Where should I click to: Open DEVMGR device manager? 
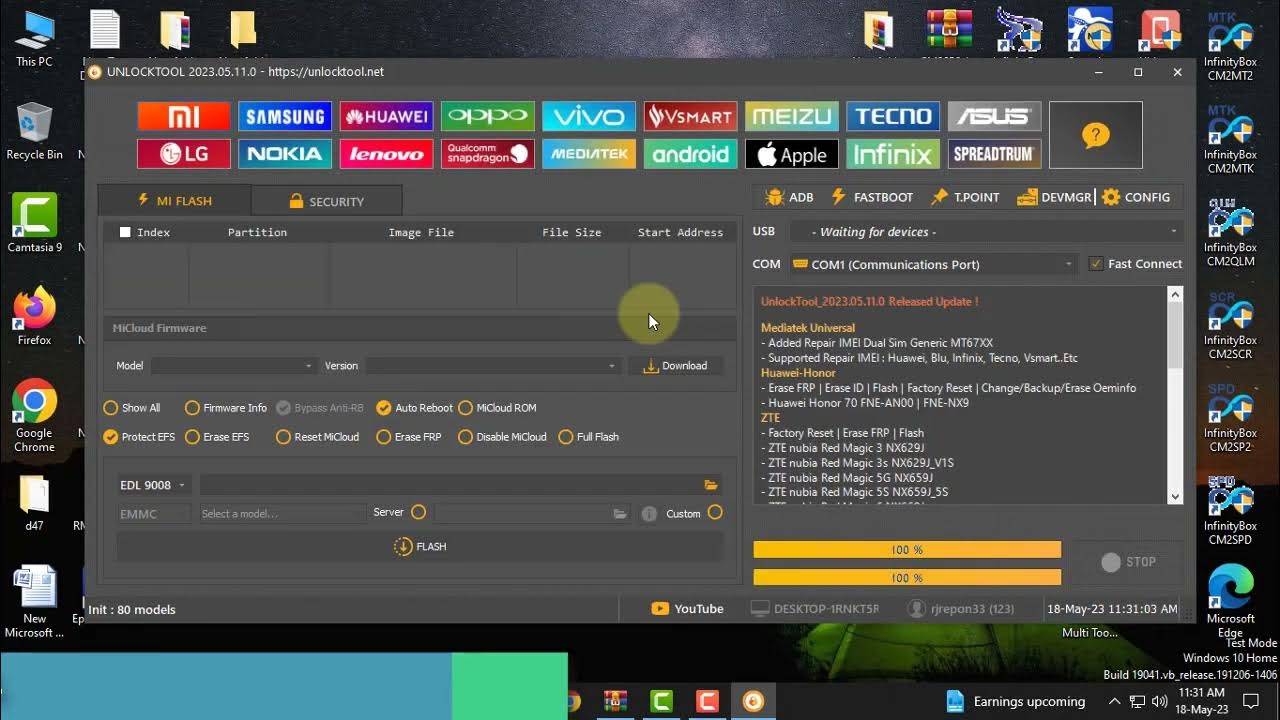1054,197
